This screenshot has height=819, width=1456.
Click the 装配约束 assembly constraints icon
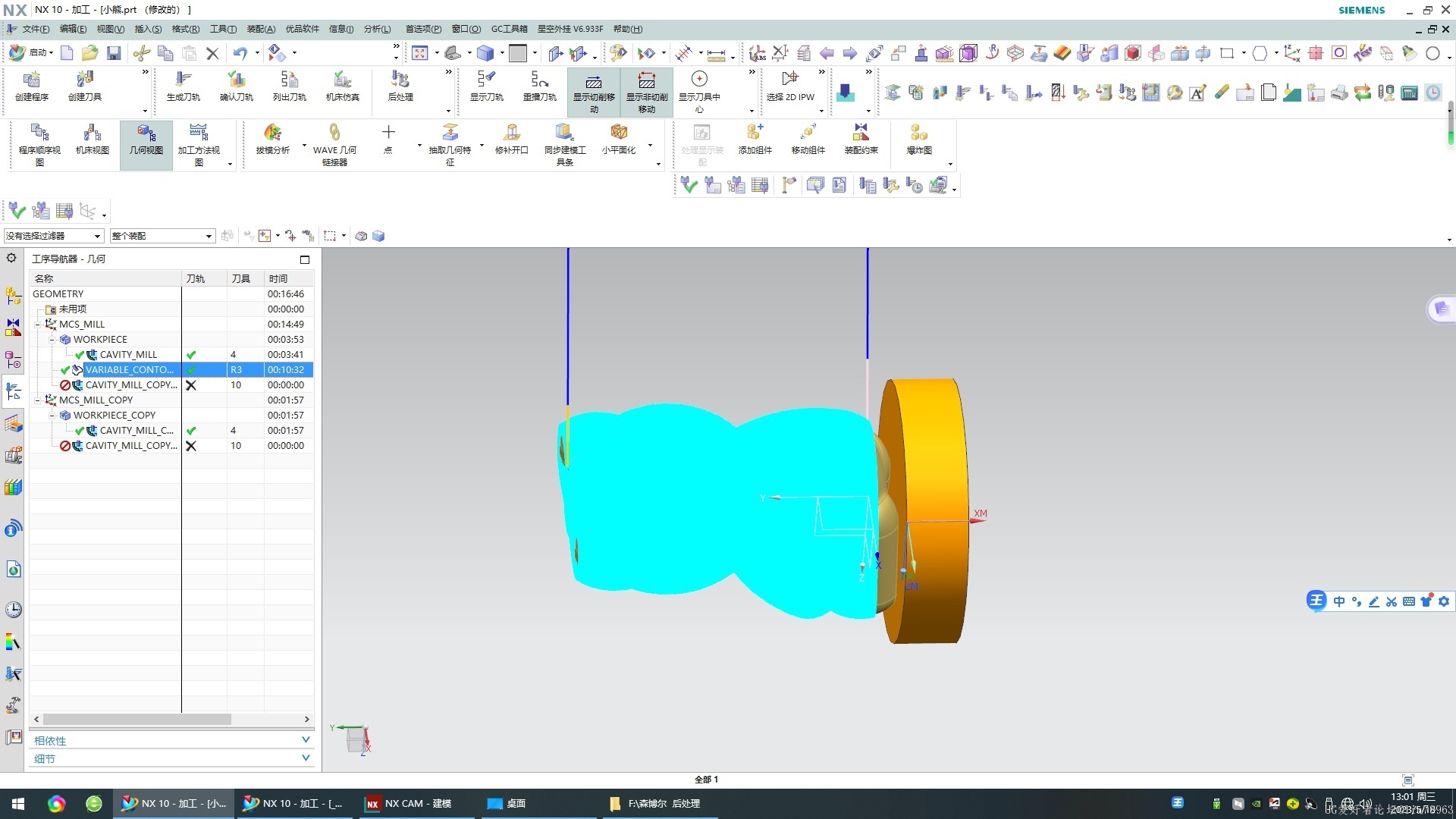click(861, 140)
